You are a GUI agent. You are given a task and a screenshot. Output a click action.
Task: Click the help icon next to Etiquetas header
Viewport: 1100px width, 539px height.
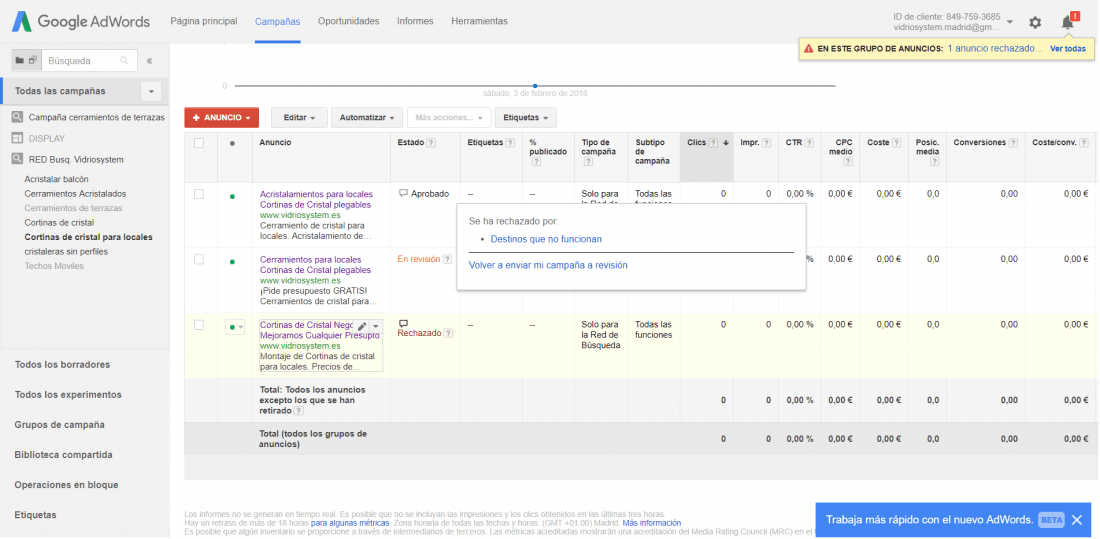tap(510, 142)
